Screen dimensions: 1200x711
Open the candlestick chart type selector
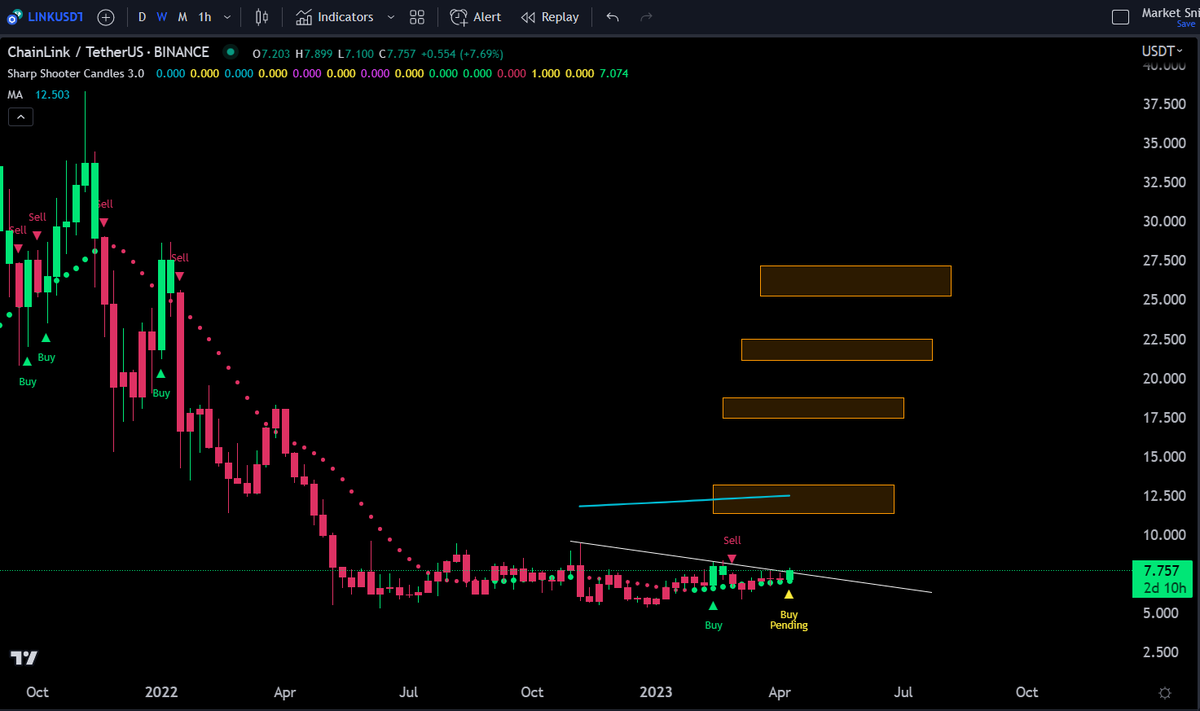pos(262,17)
